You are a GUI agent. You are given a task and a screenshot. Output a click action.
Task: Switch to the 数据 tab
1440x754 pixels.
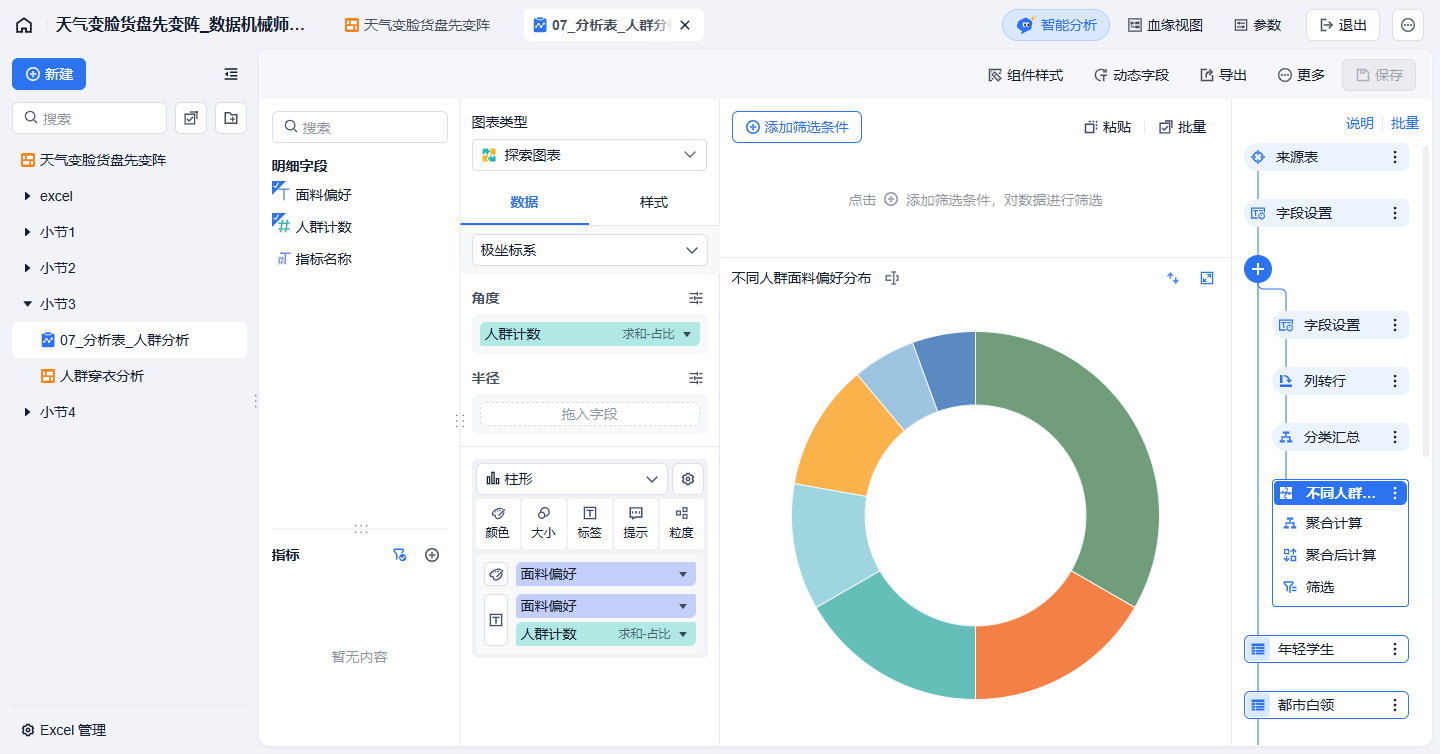coord(524,202)
